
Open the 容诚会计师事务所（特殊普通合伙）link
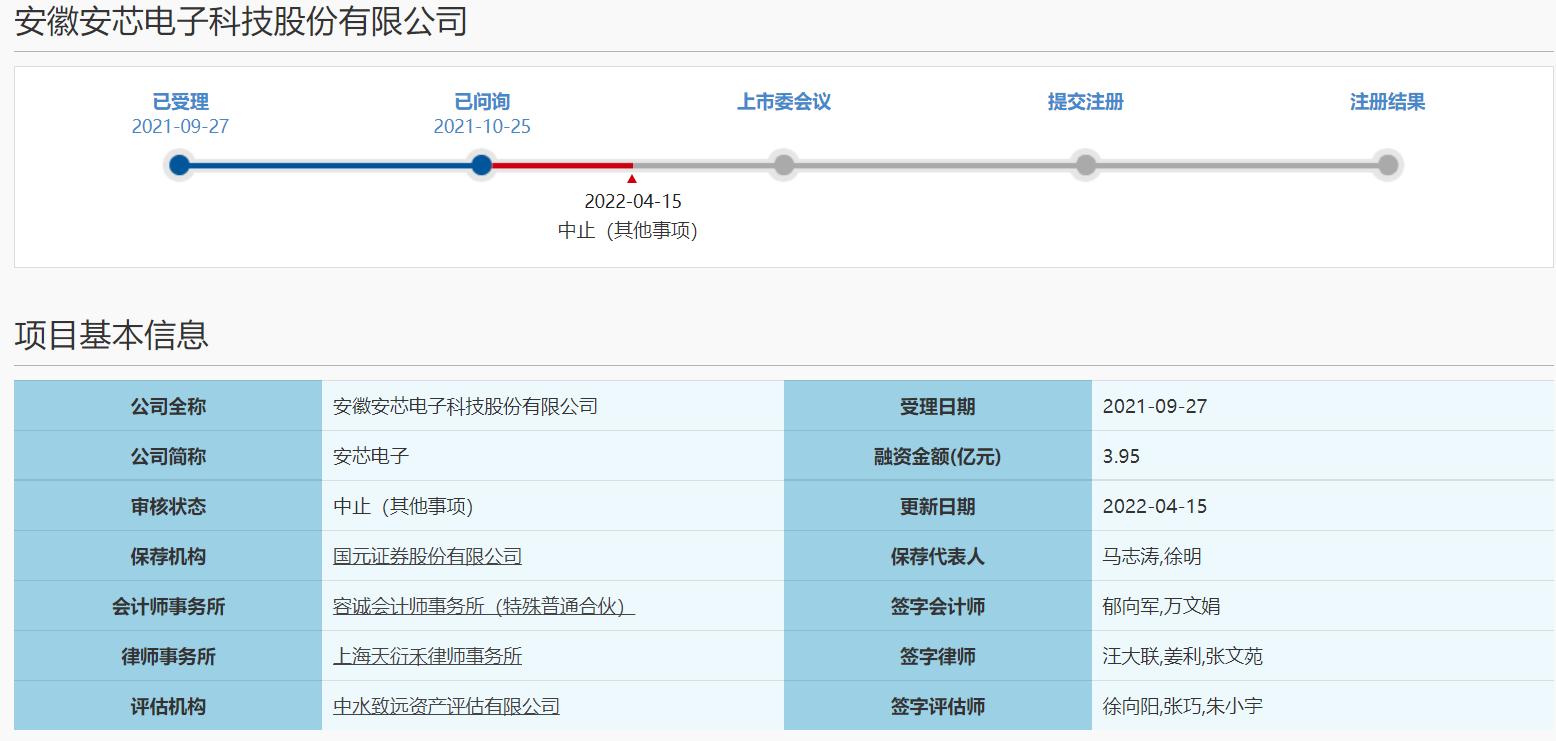pos(484,607)
